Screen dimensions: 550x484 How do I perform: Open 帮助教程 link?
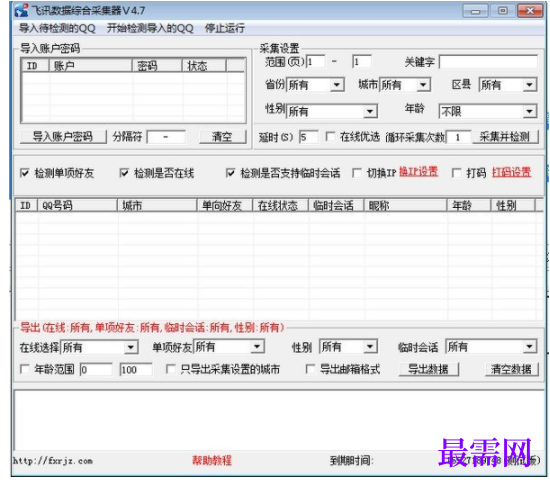(212, 461)
